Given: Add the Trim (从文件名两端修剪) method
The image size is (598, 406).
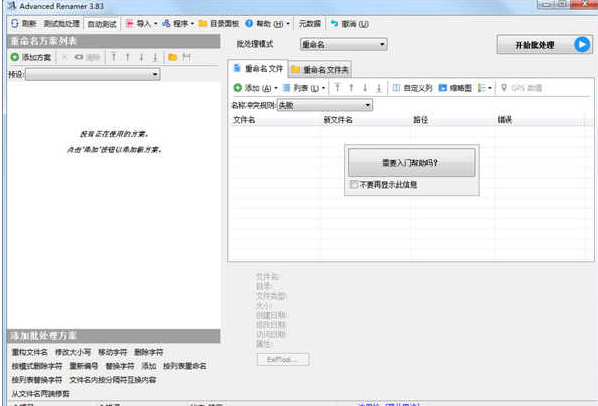Looking at the screenshot, I should click(40, 393).
